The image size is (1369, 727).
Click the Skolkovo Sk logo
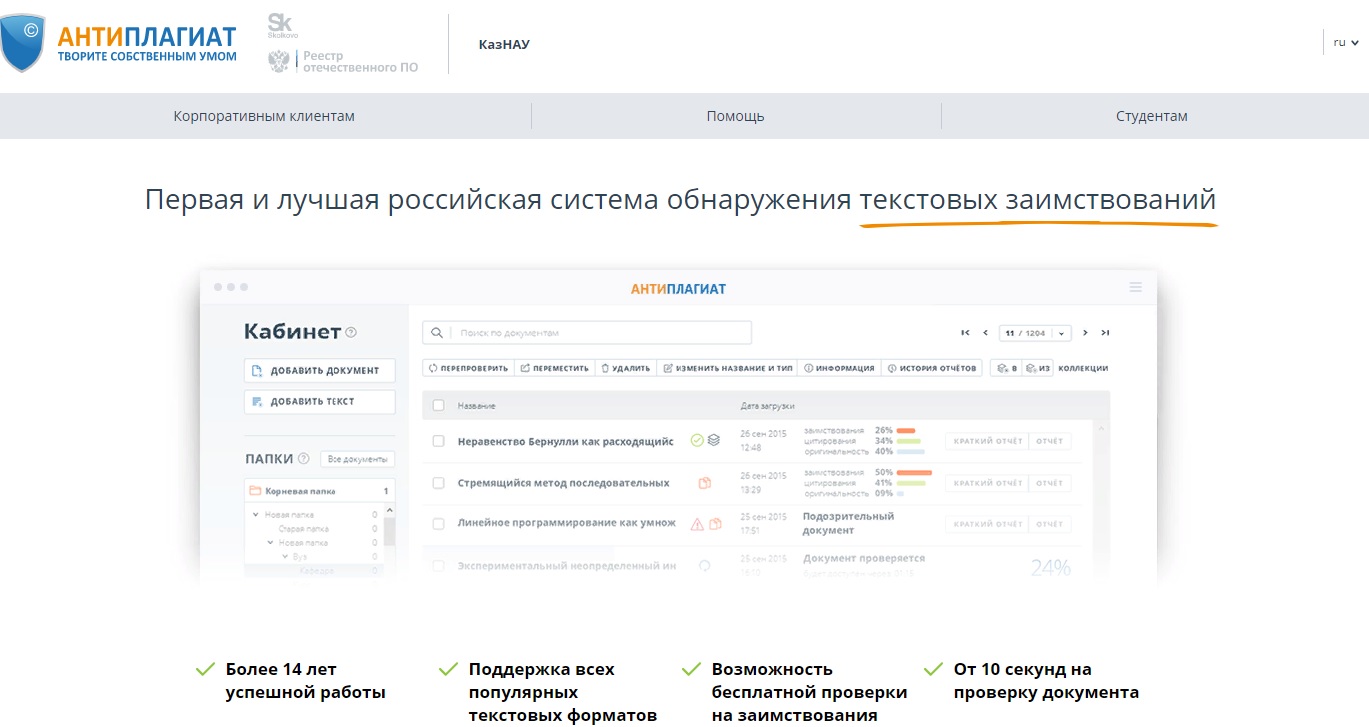click(x=282, y=26)
